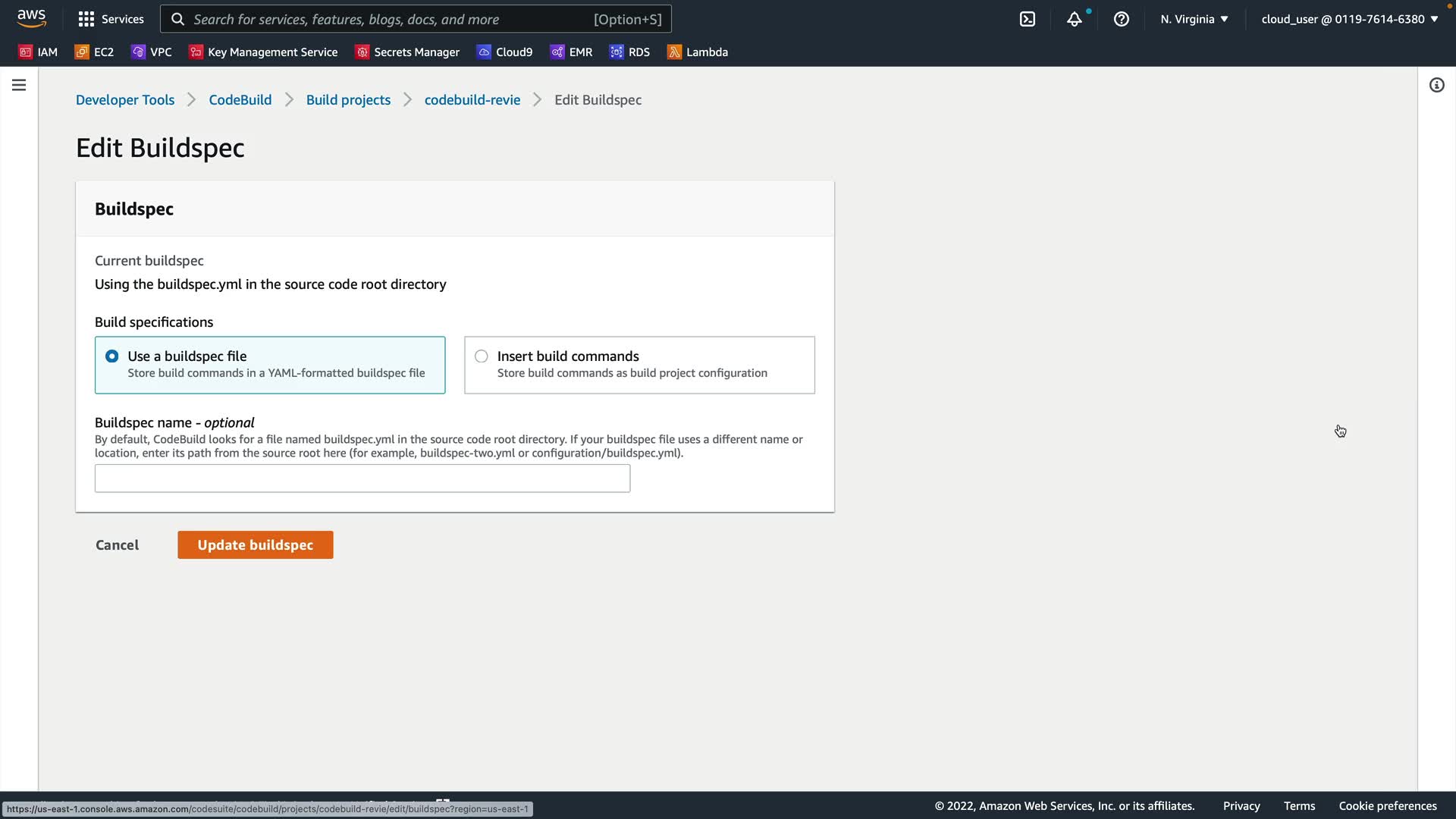
Task: Expand the cloud_user account dropdown
Action: (x=1350, y=19)
